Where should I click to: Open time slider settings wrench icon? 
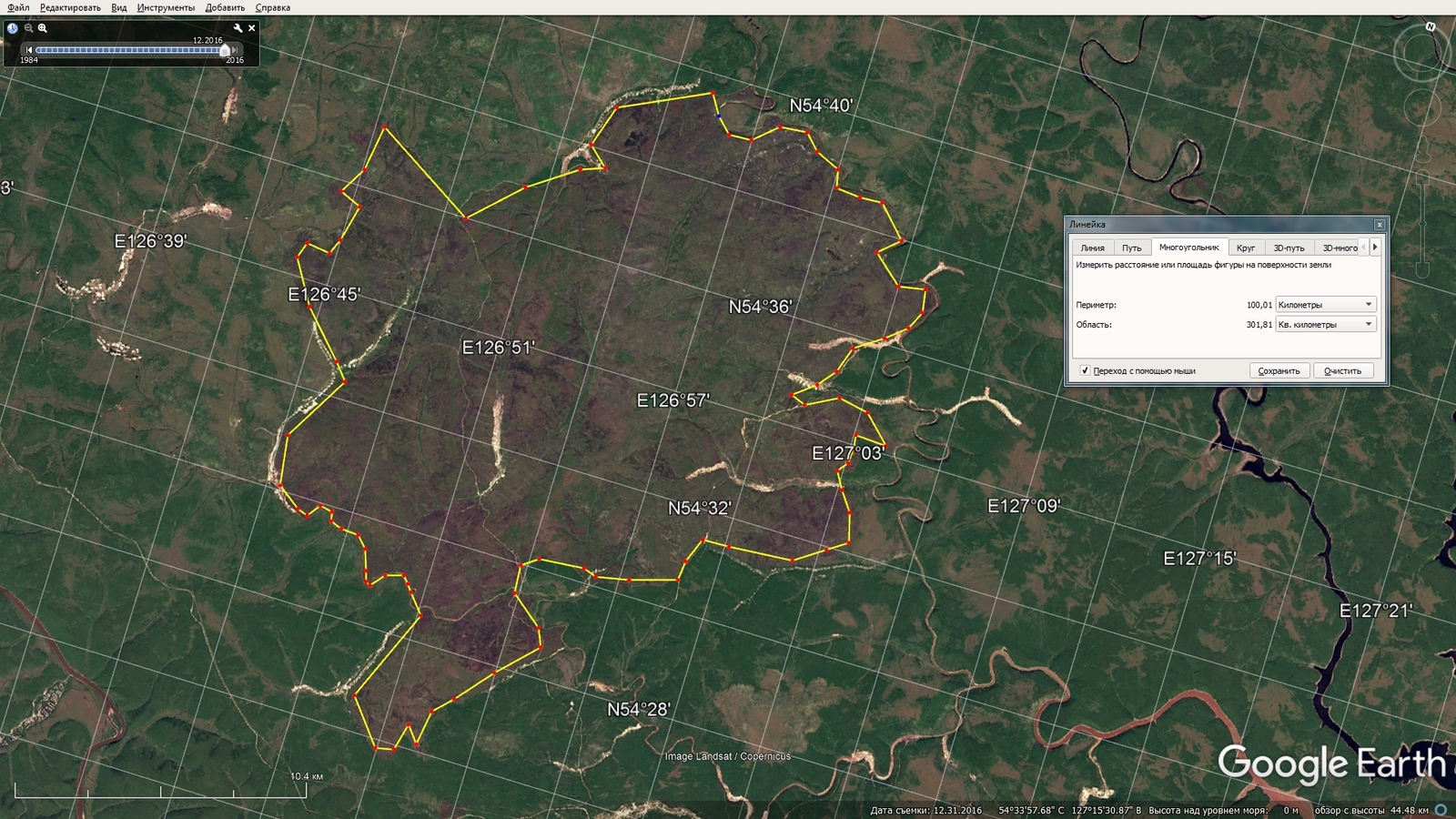[238, 28]
